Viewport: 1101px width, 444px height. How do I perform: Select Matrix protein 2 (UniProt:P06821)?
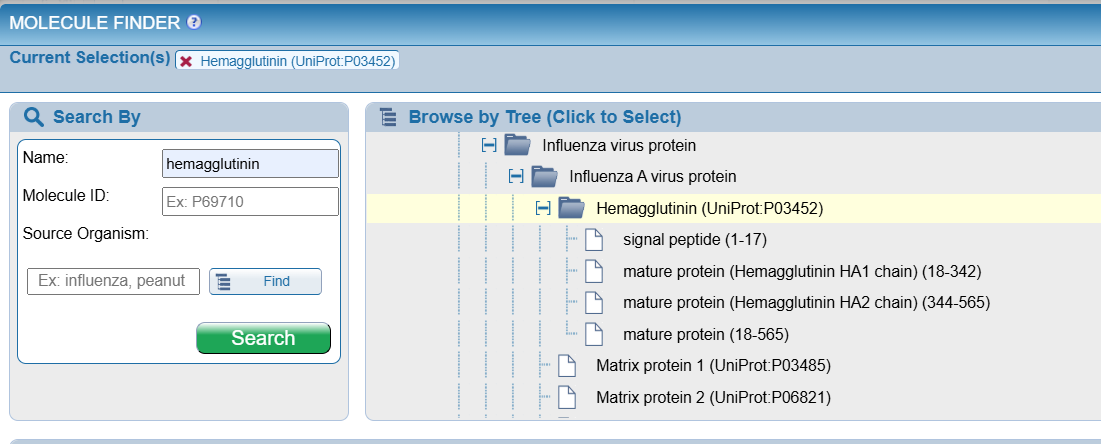[x=713, y=397]
